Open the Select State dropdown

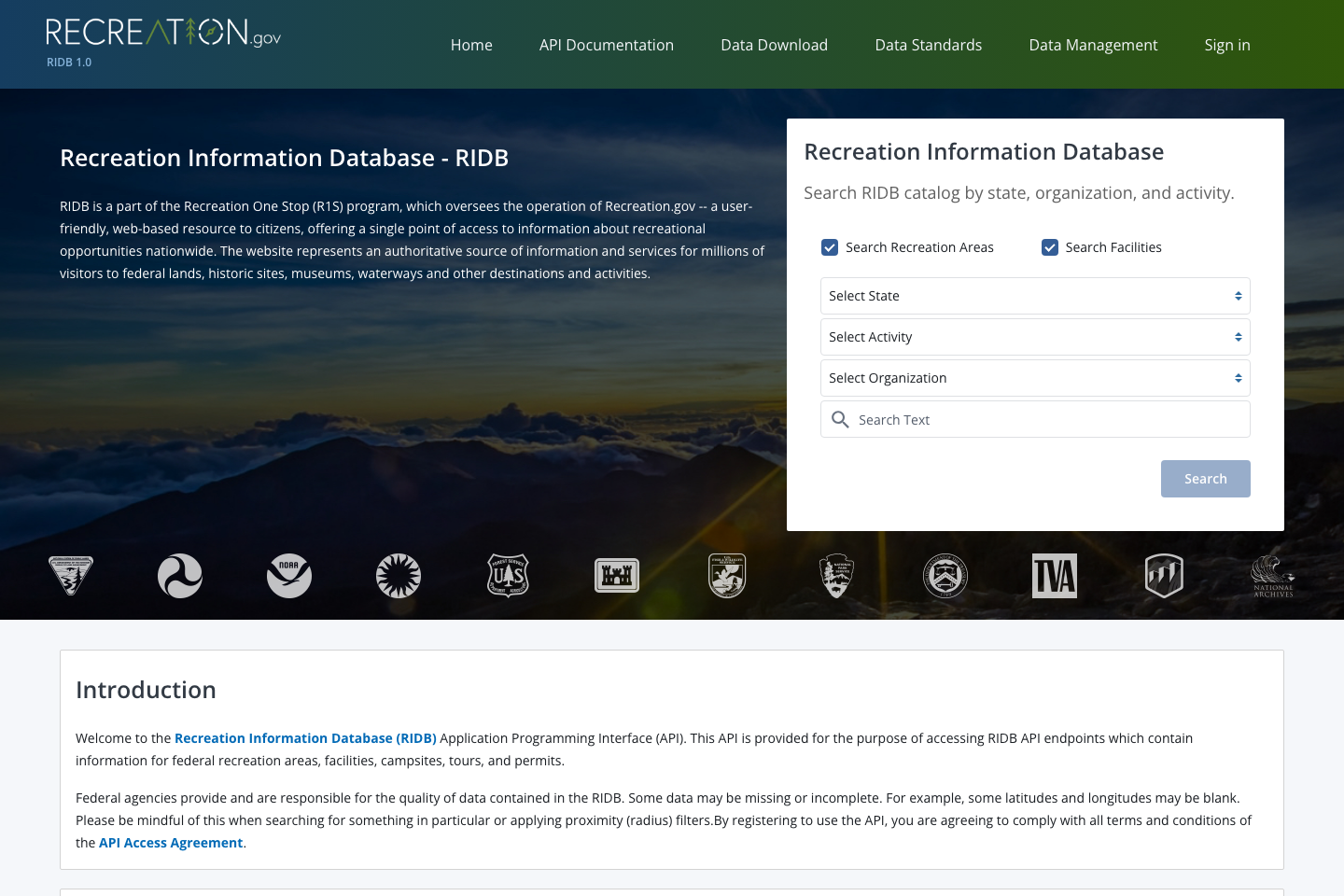point(1034,296)
